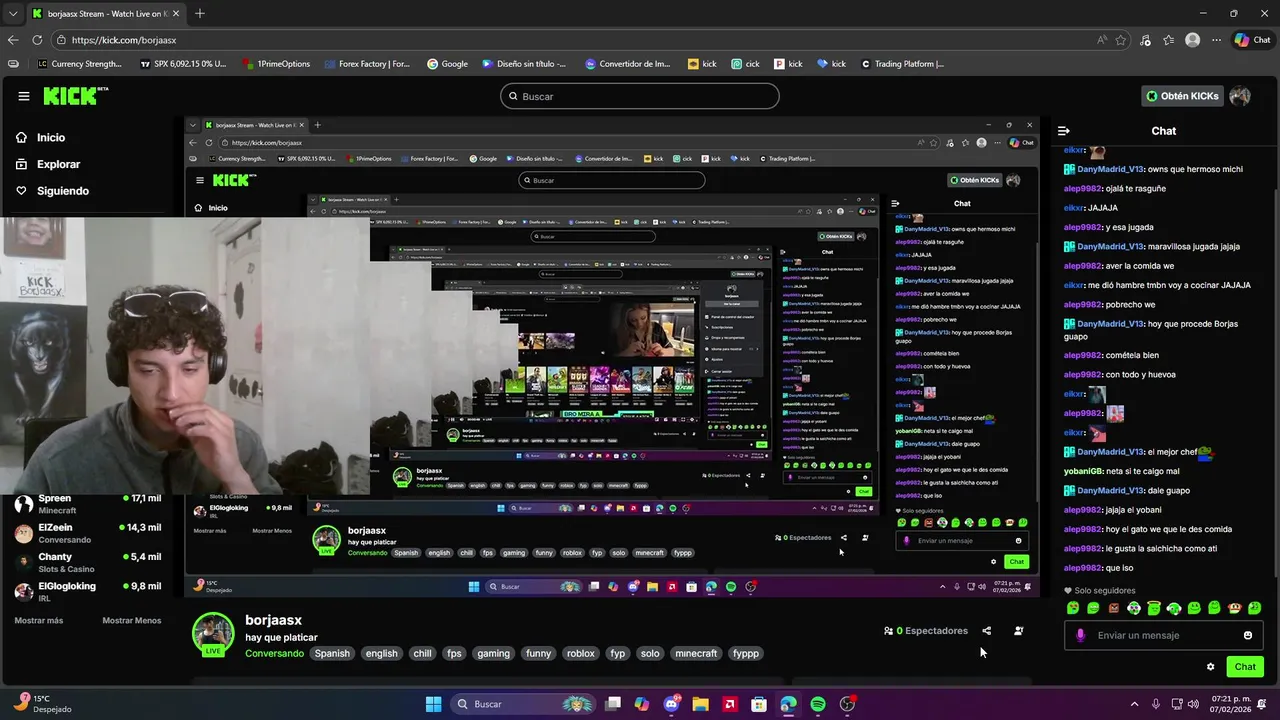Open the tab list dropdown in Edge

(13, 13)
